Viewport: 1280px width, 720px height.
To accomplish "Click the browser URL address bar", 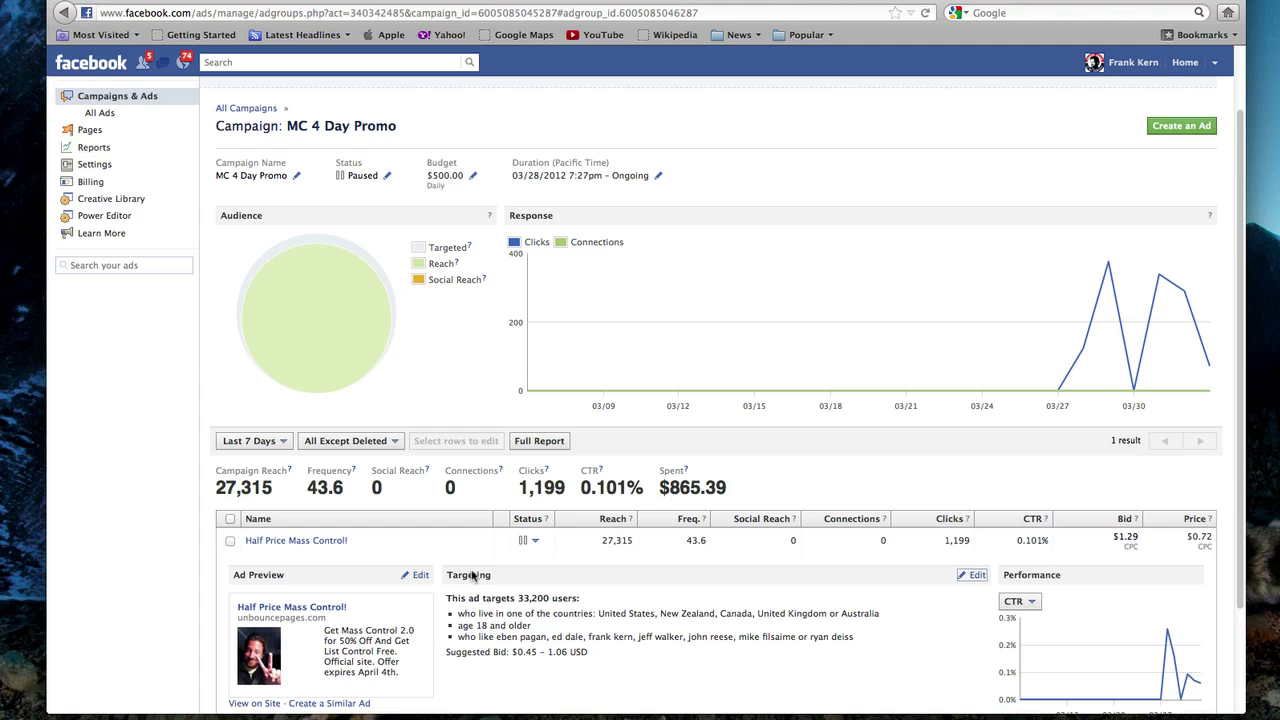I will point(490,13).
